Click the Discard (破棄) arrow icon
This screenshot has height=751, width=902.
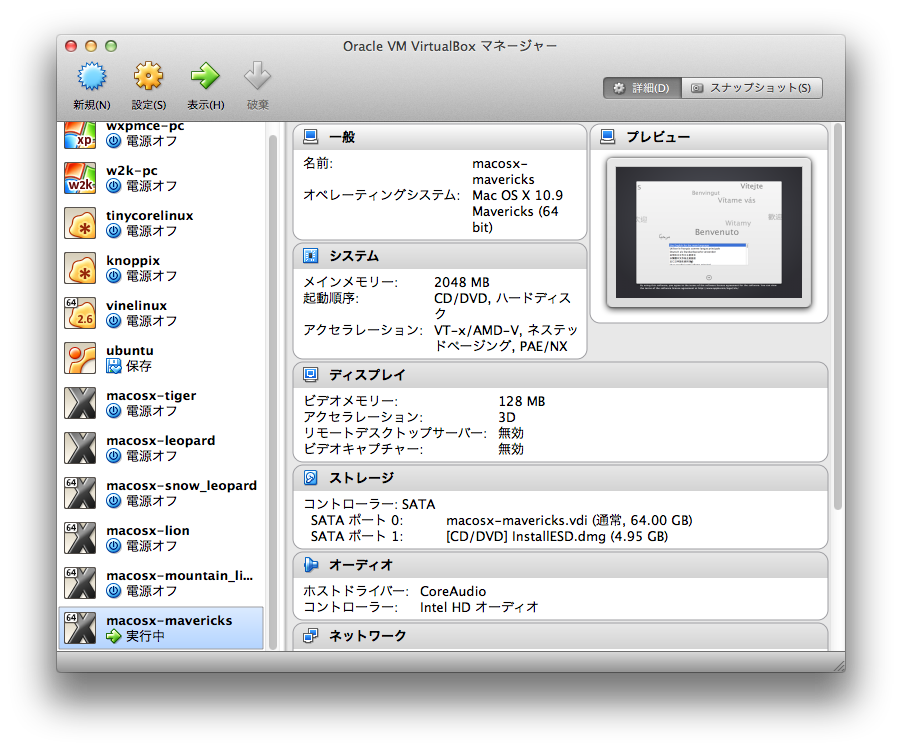click(258, 77)
